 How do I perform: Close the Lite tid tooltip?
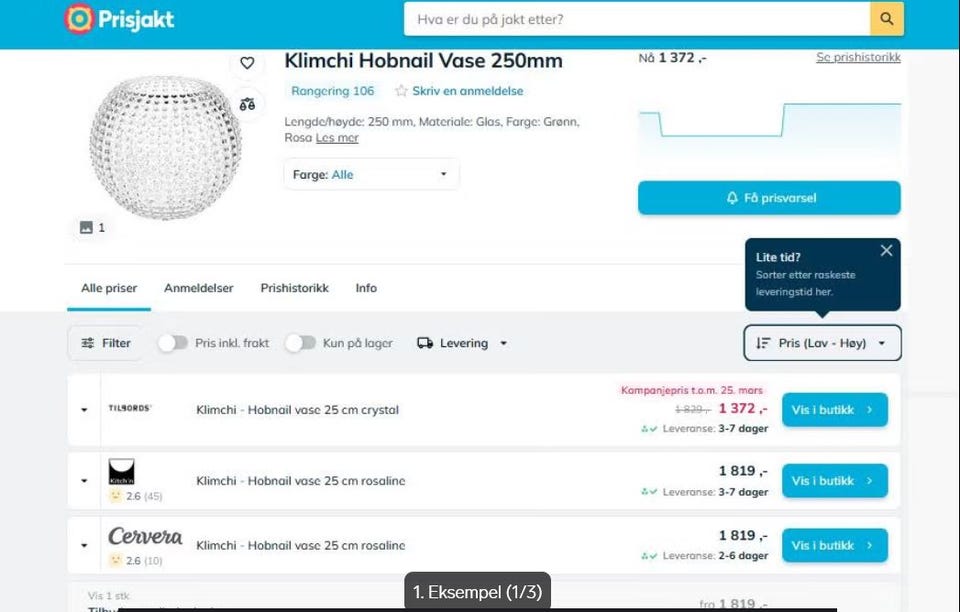(886, 250)
